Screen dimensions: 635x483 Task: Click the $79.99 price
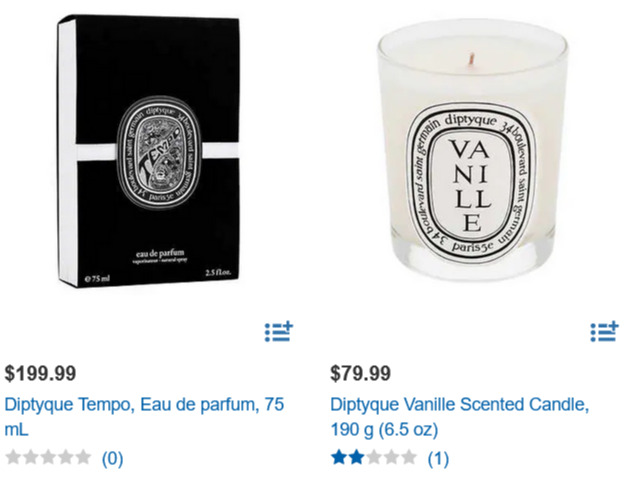coord(360,373)
